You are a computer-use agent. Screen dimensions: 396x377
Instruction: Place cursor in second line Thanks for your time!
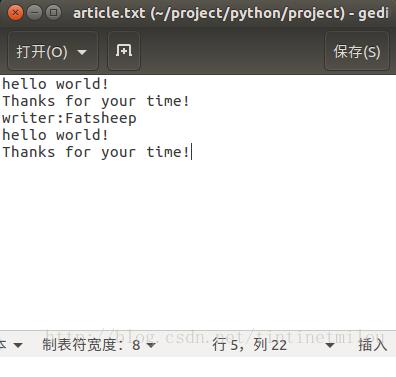point(96,101)
